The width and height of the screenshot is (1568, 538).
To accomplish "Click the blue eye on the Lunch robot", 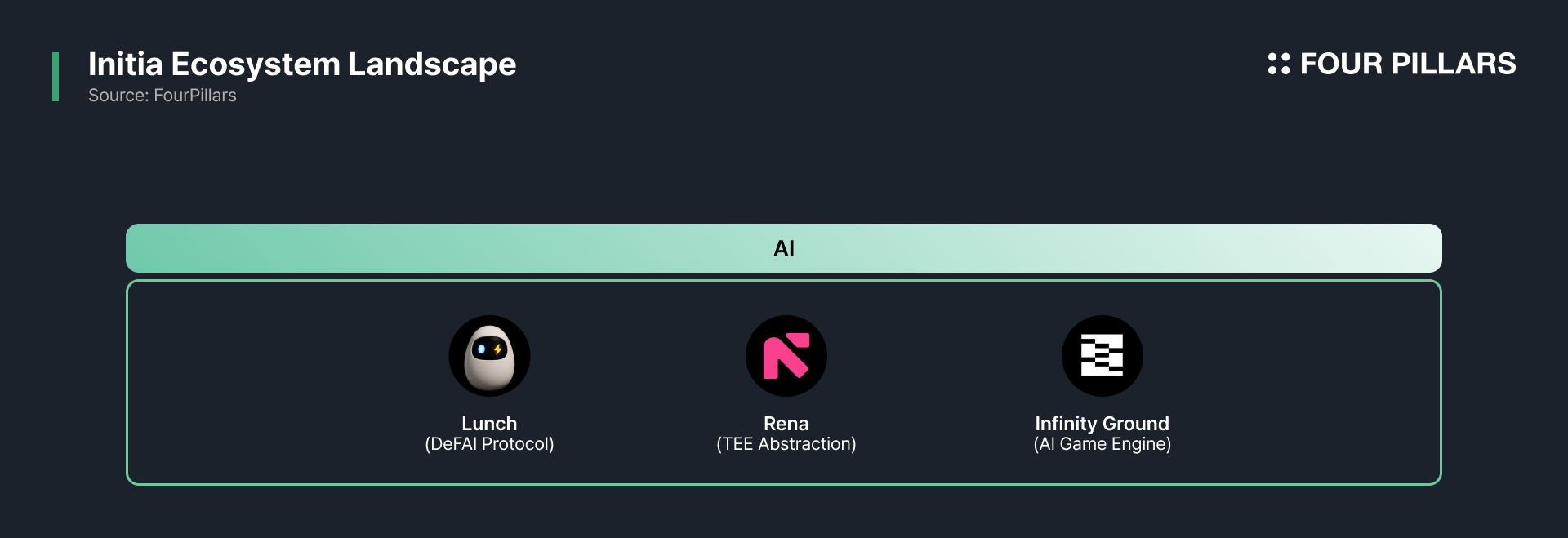I will coord(481,349).
